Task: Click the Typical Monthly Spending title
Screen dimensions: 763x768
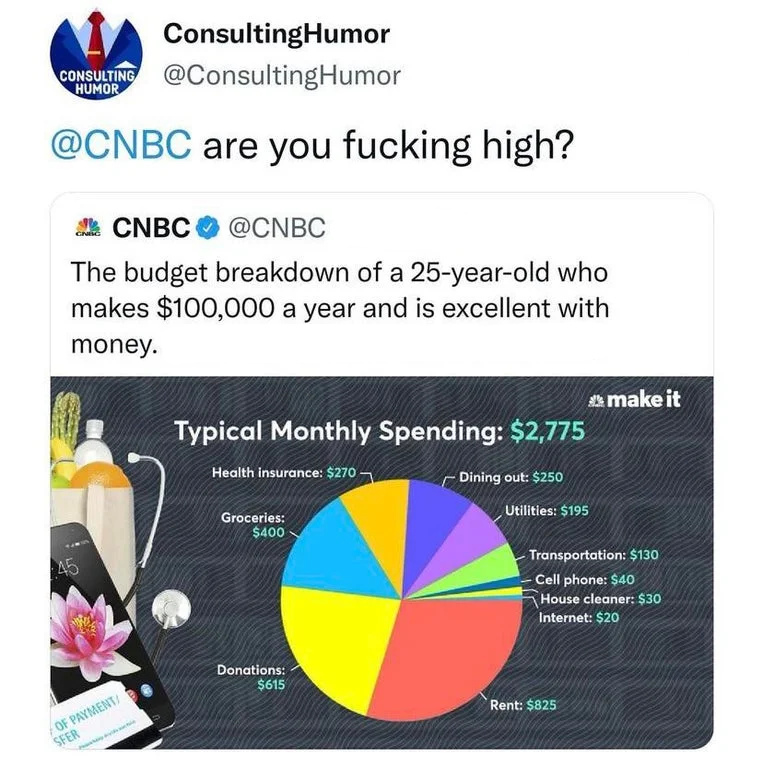Action: tap(379, 431)
